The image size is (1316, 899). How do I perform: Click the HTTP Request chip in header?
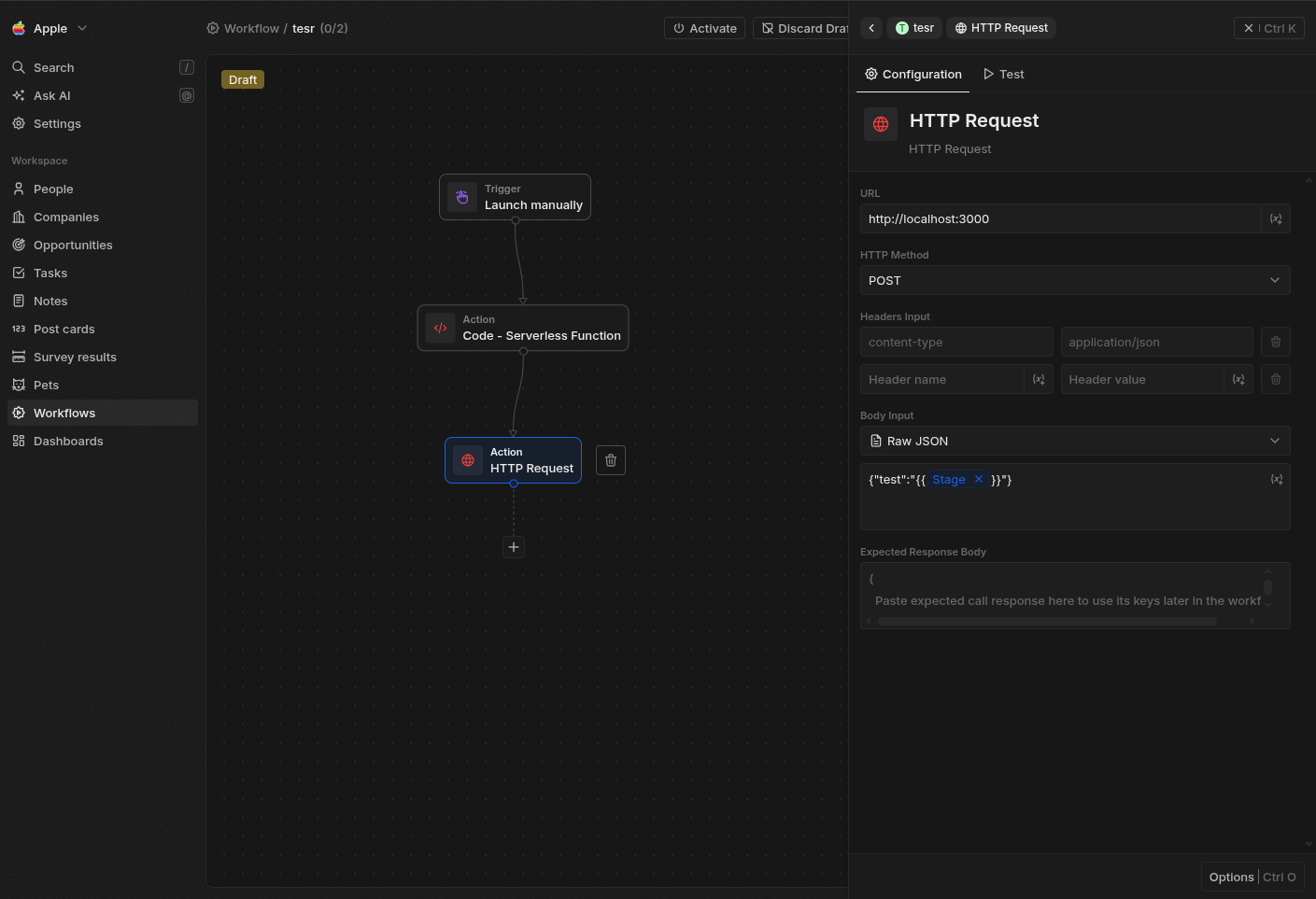tap(1001, 28)
